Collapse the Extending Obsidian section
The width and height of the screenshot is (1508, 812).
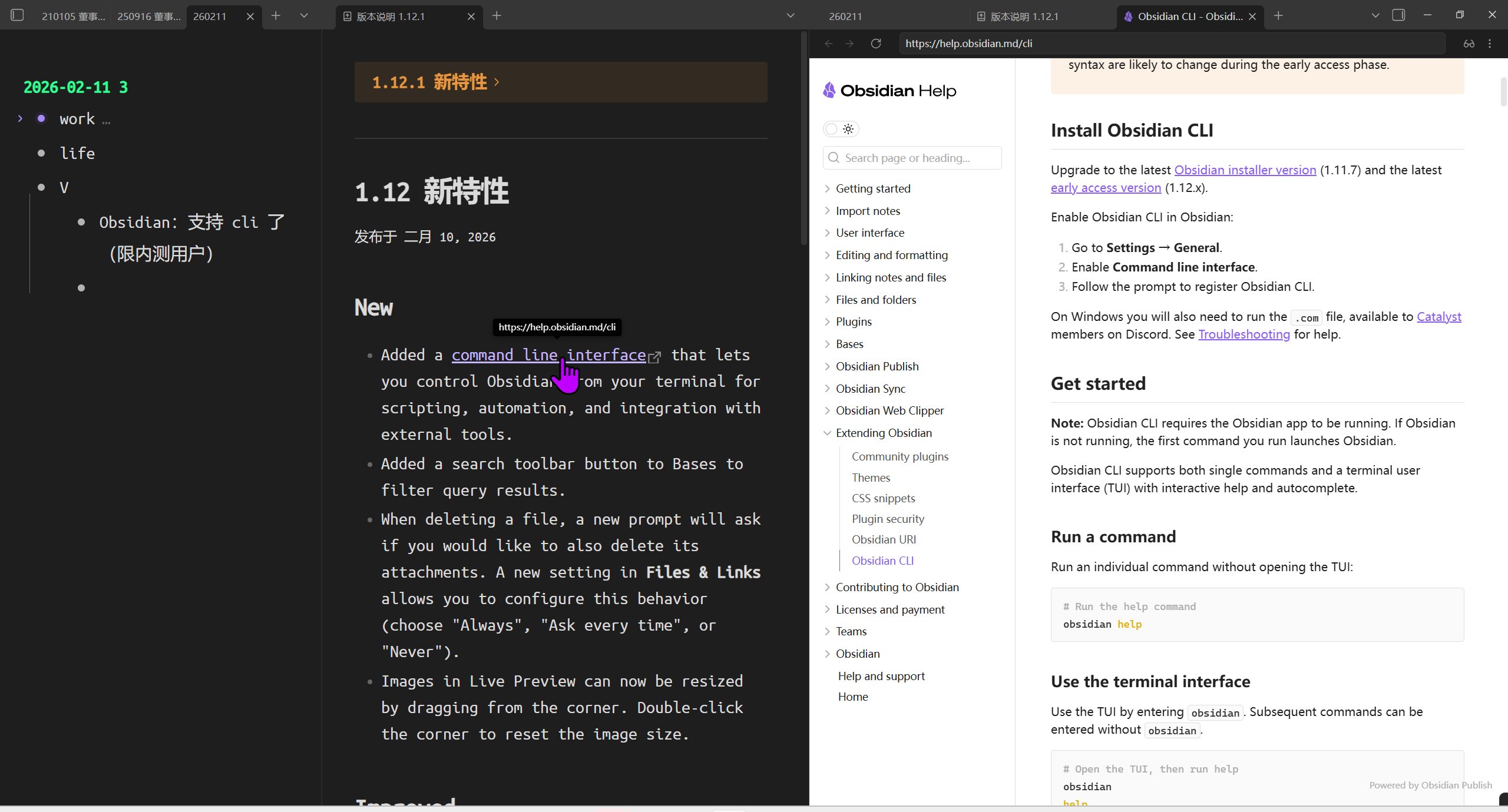pos(827,433)
